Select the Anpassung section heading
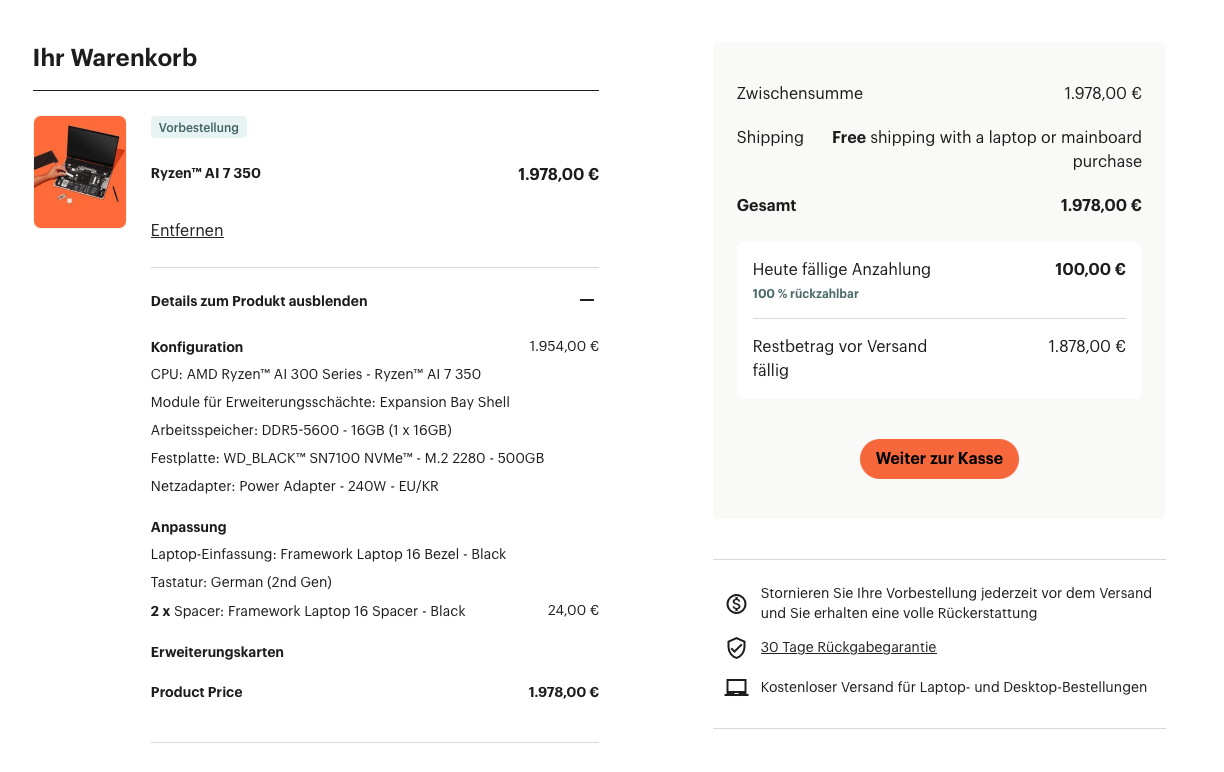This screenshot has height=772, width=1224. click(x=189, y=527)
